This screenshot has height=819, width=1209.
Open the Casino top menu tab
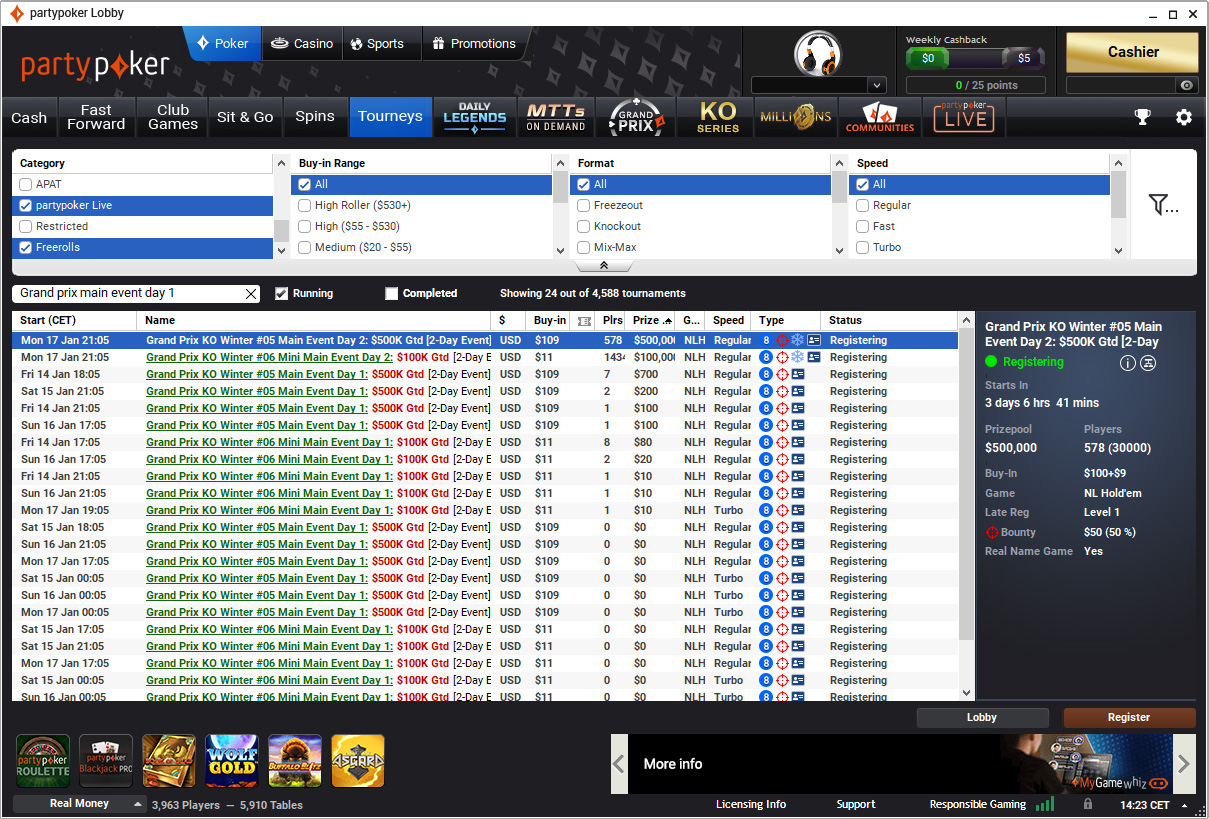302,44
